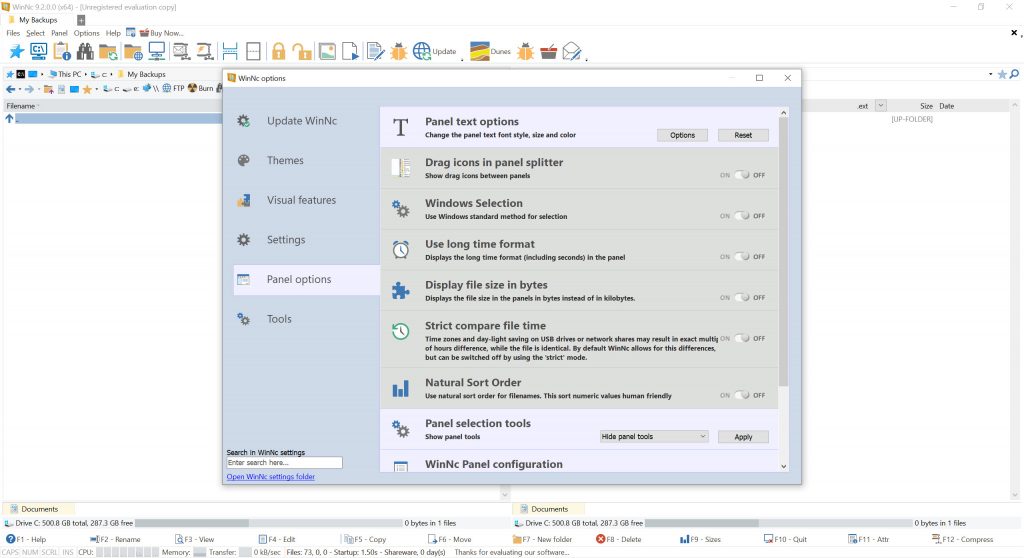Toggle Display file size in bytes switch
This screenshot has width=1024, height=558.
(743, 297)
